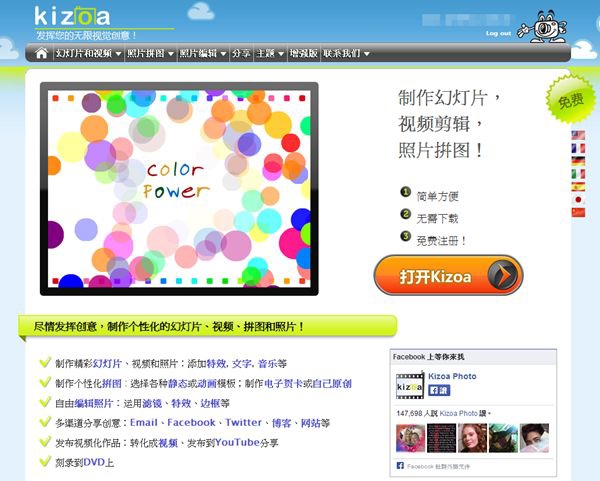The width and height of the screenshot is (600, 481).
Task: Click the 无需下载 text
Action: 437,218
